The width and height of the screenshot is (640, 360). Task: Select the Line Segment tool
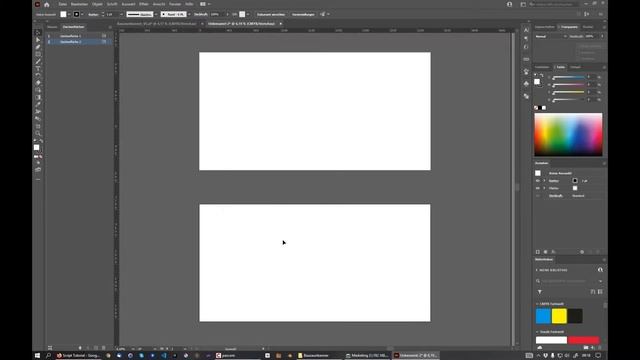click(x=38, y=62)
